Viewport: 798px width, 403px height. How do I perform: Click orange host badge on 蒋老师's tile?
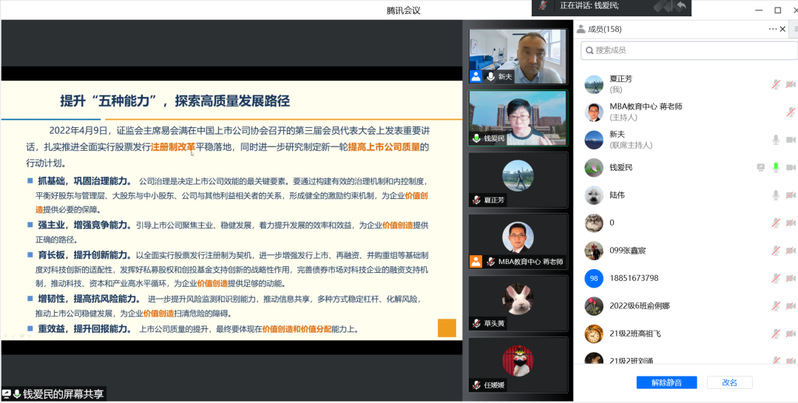(476, 262)
